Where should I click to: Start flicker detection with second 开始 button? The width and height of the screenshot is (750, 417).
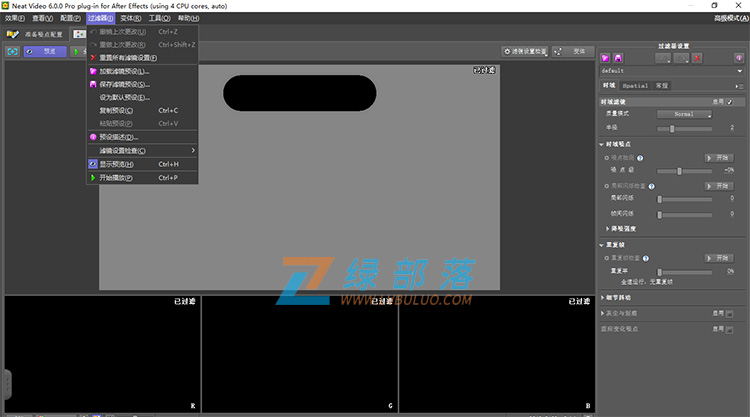pyautogui.click(x=719, y=186)
